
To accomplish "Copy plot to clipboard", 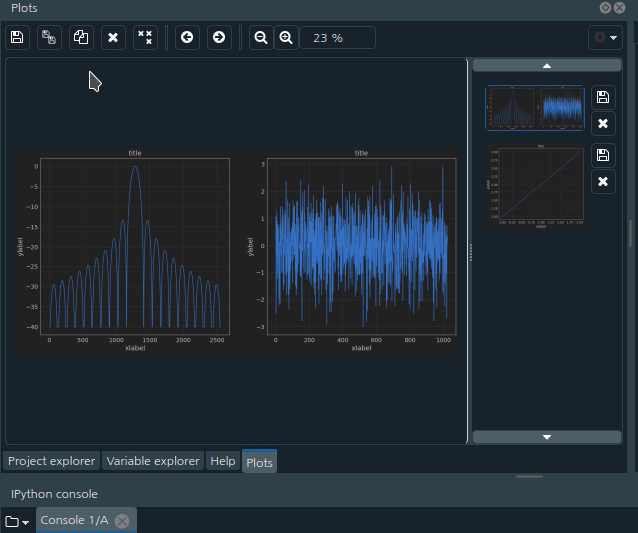I will coord(81,37).
